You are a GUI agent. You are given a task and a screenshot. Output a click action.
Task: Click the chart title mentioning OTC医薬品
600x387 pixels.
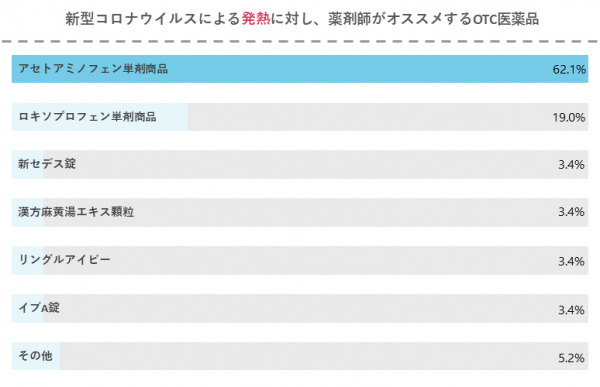(302, 18)
